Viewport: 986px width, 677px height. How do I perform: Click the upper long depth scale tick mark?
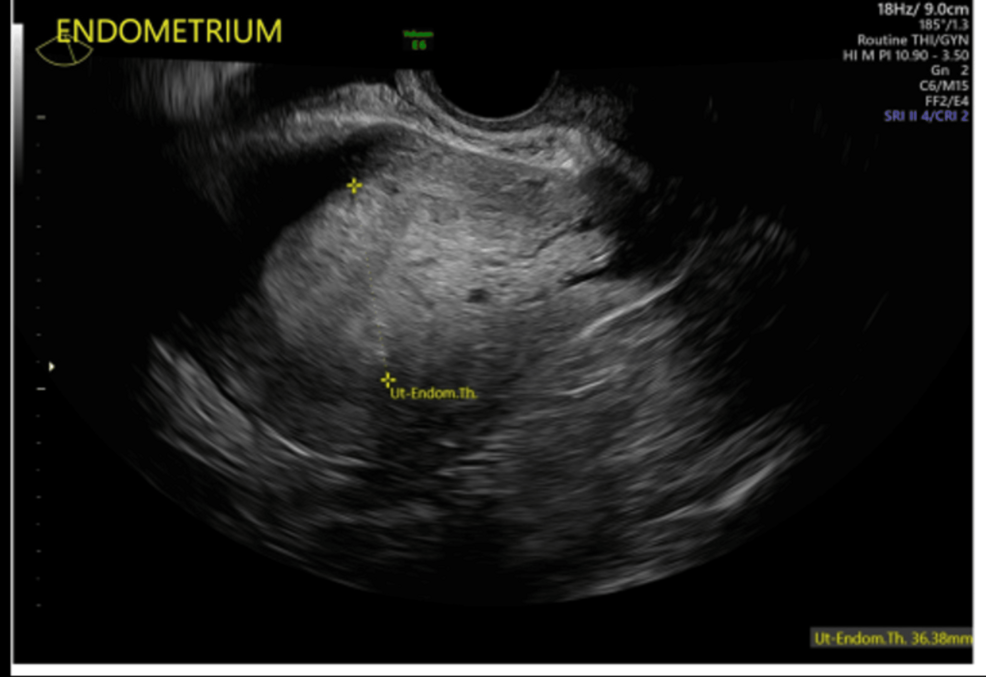[x=42, y=117]
